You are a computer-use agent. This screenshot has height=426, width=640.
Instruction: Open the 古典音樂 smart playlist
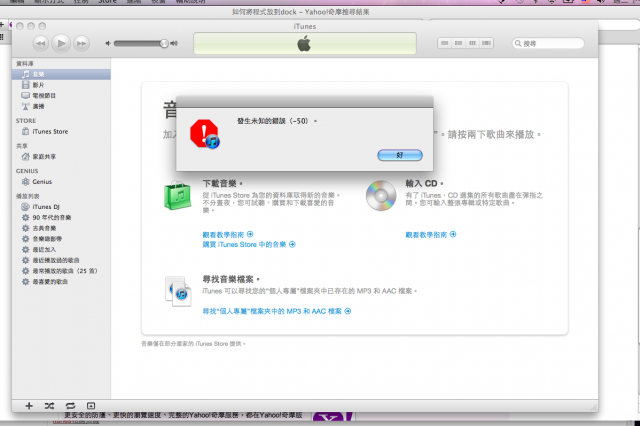point(61,228)
